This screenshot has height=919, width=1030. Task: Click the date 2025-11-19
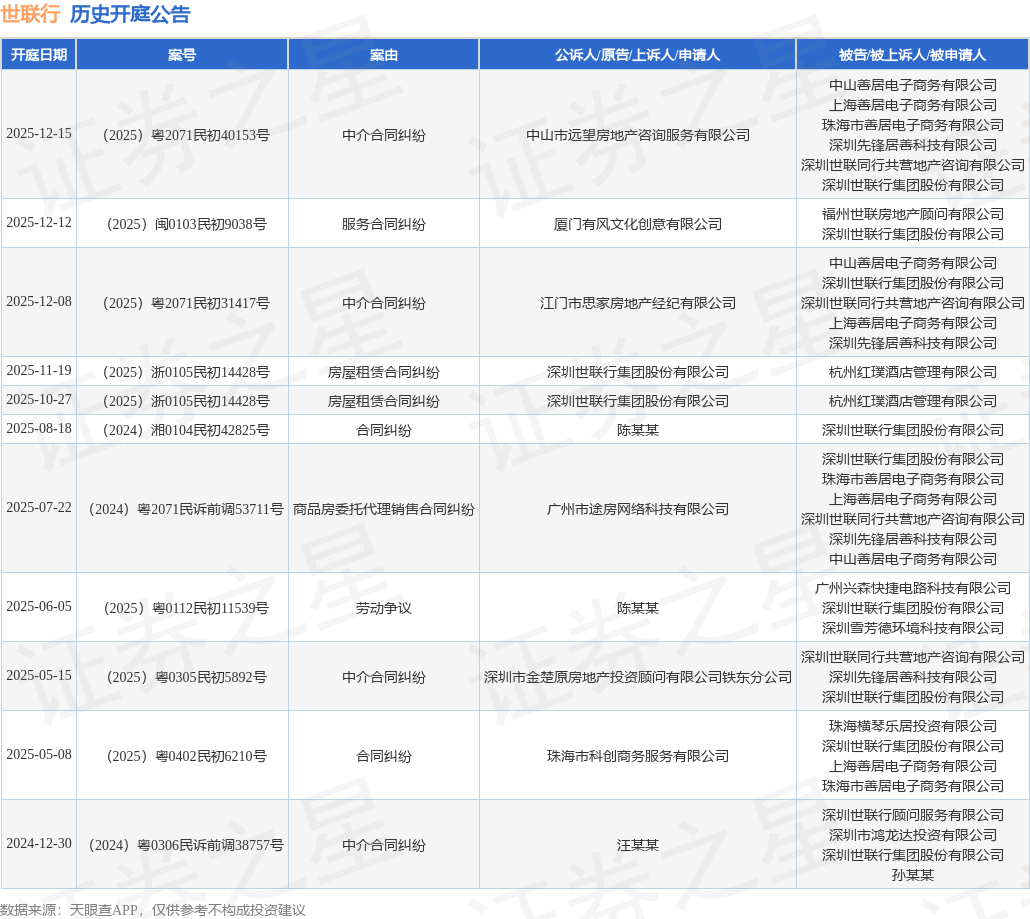coord(39,370)
